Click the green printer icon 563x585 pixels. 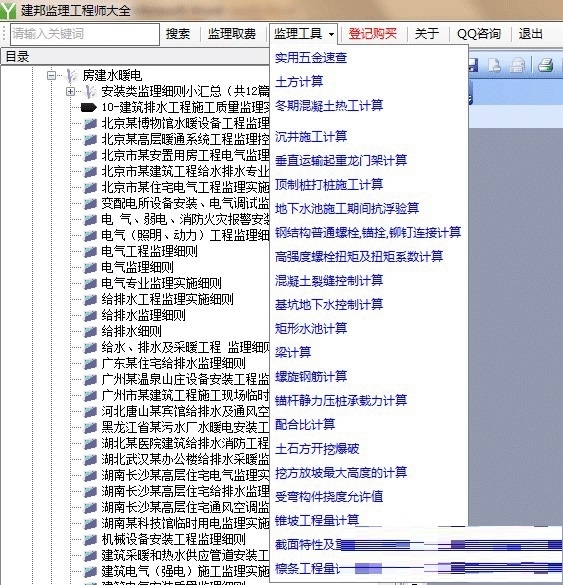pyautogui.click(x=545, y=65)
